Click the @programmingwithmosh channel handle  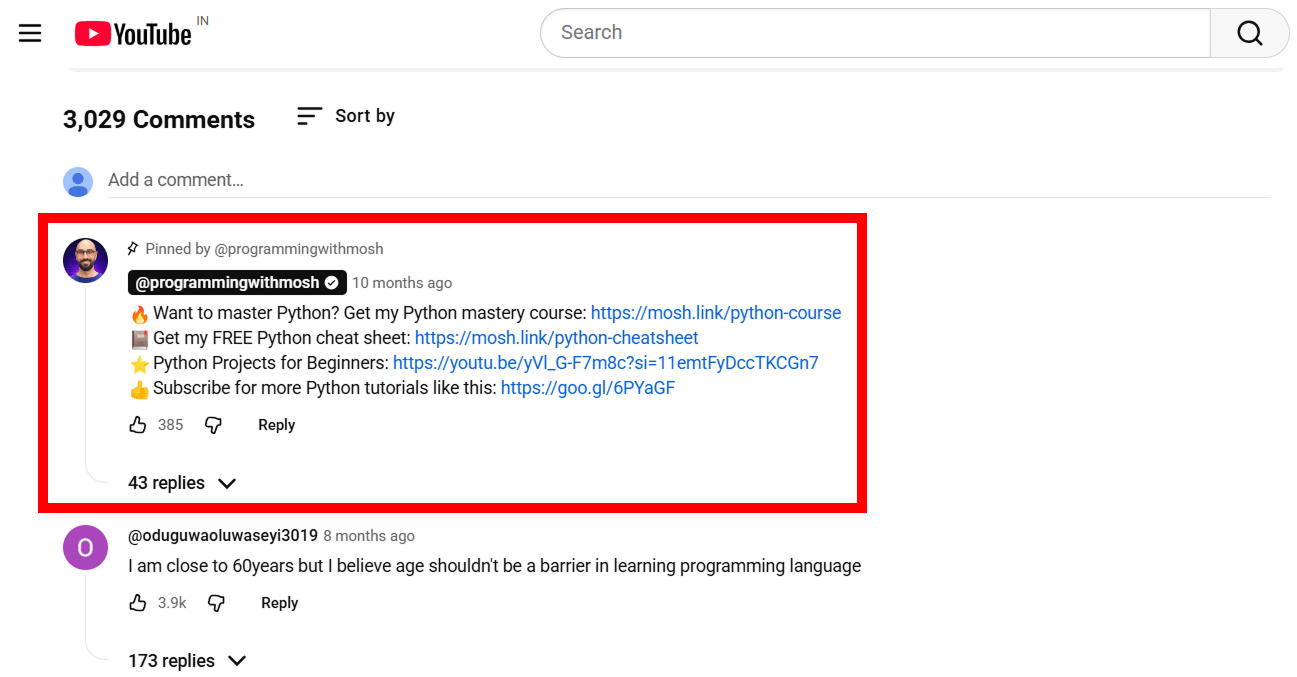click(227, 282)
